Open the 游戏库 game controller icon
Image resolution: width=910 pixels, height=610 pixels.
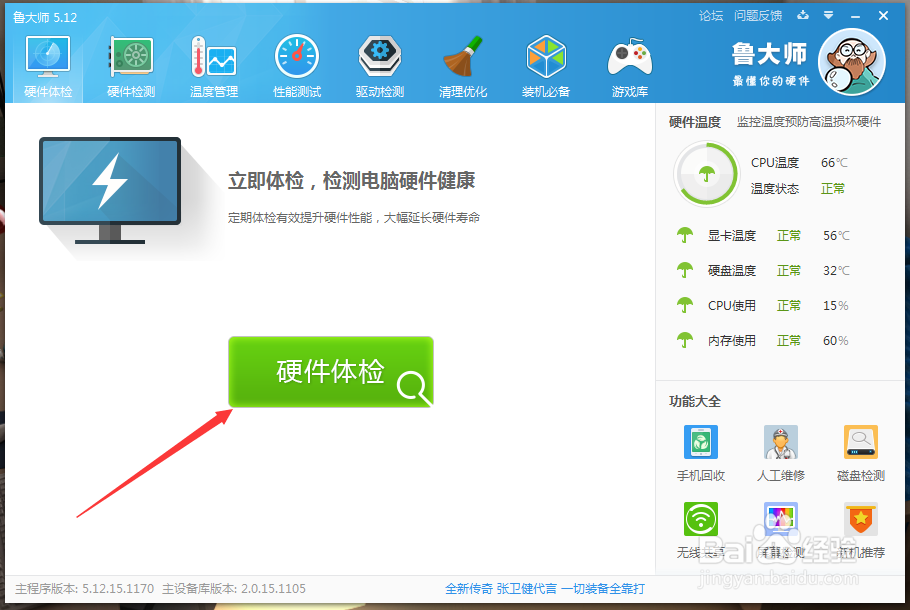[630, 67]
